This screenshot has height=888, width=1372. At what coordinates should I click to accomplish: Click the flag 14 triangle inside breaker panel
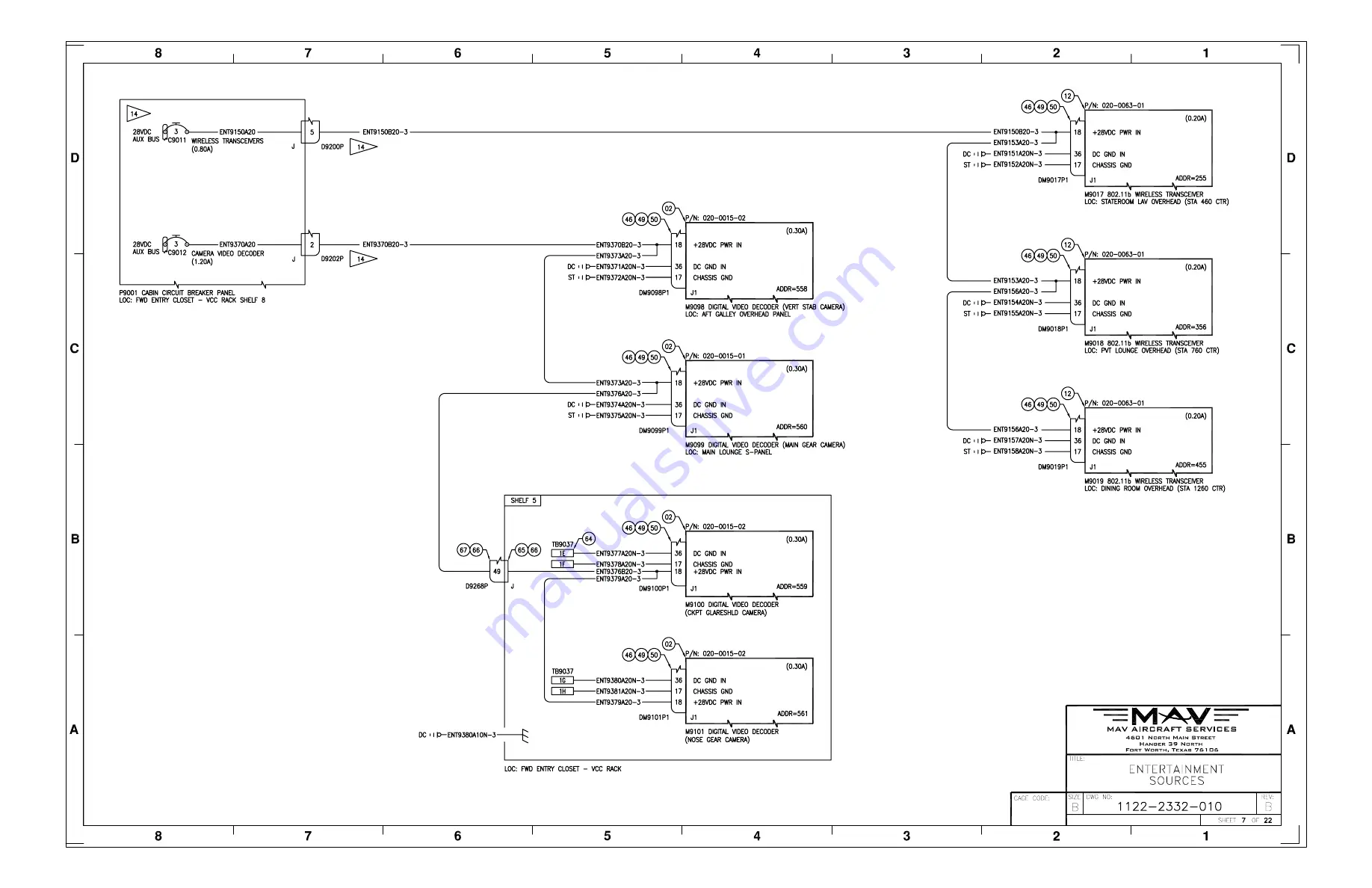pos(137,114)
